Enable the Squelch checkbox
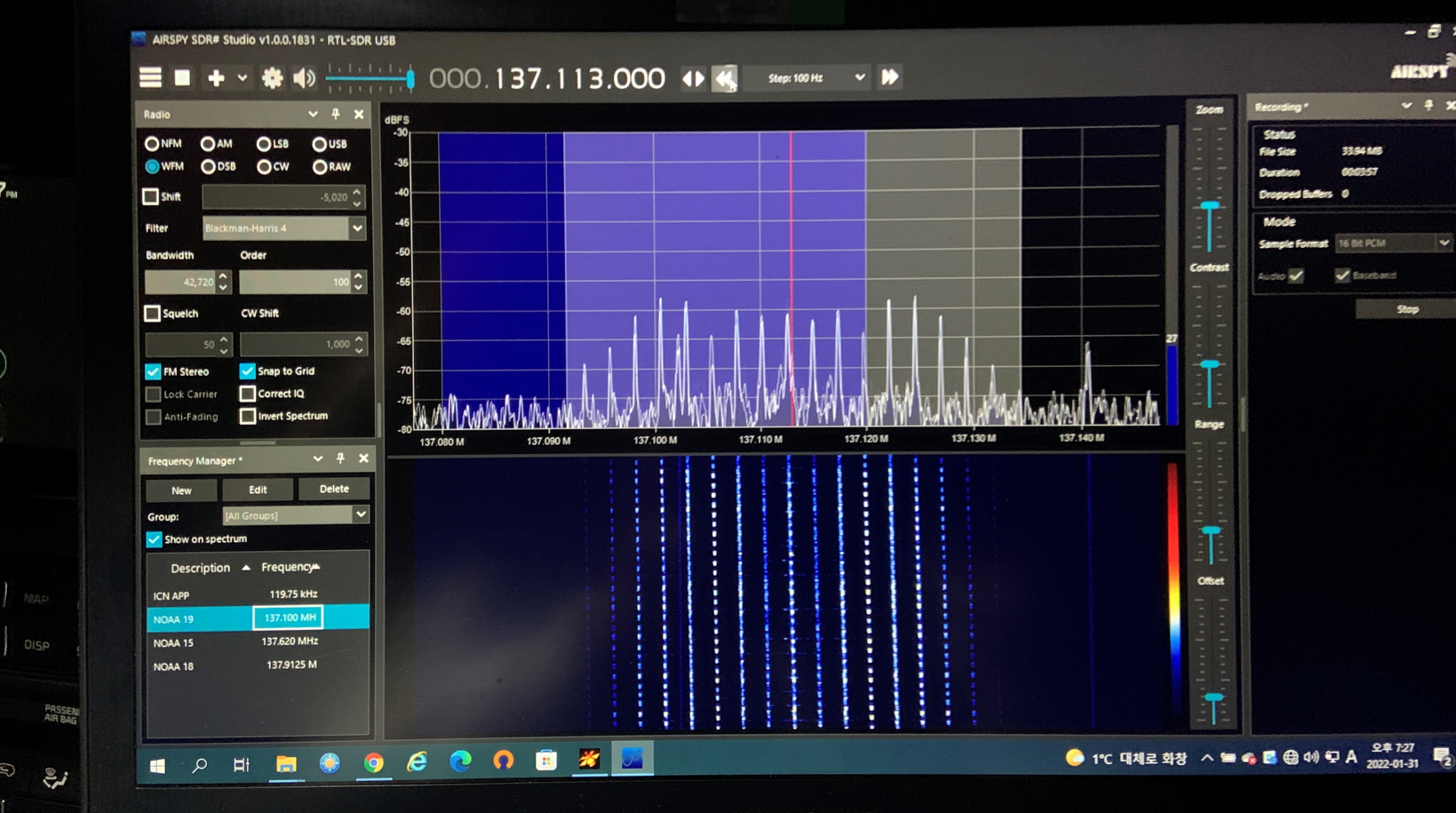Image resolution: width=1456 pixels, height=813 pixels. coord(152,313)
